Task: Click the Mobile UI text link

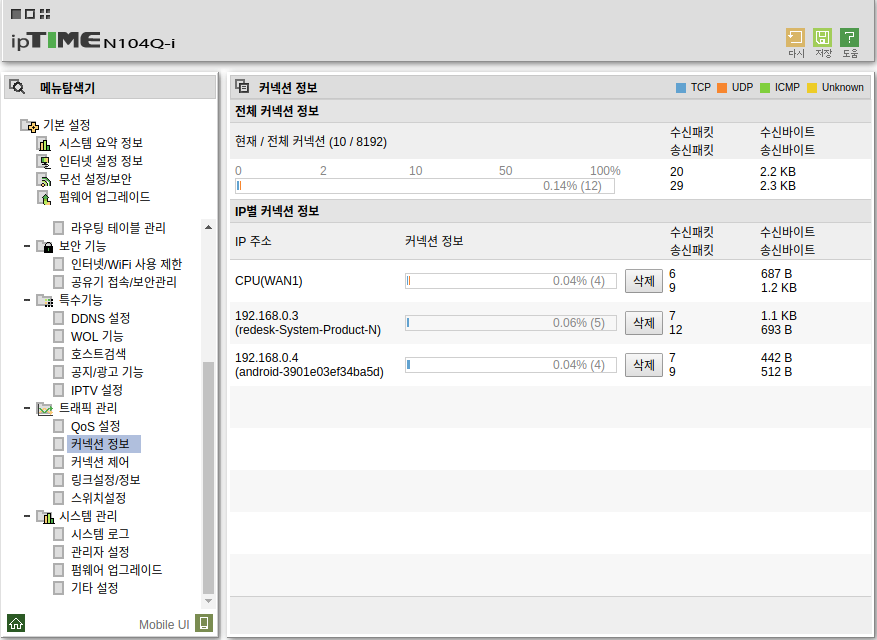Action: (x=164, y=624)
